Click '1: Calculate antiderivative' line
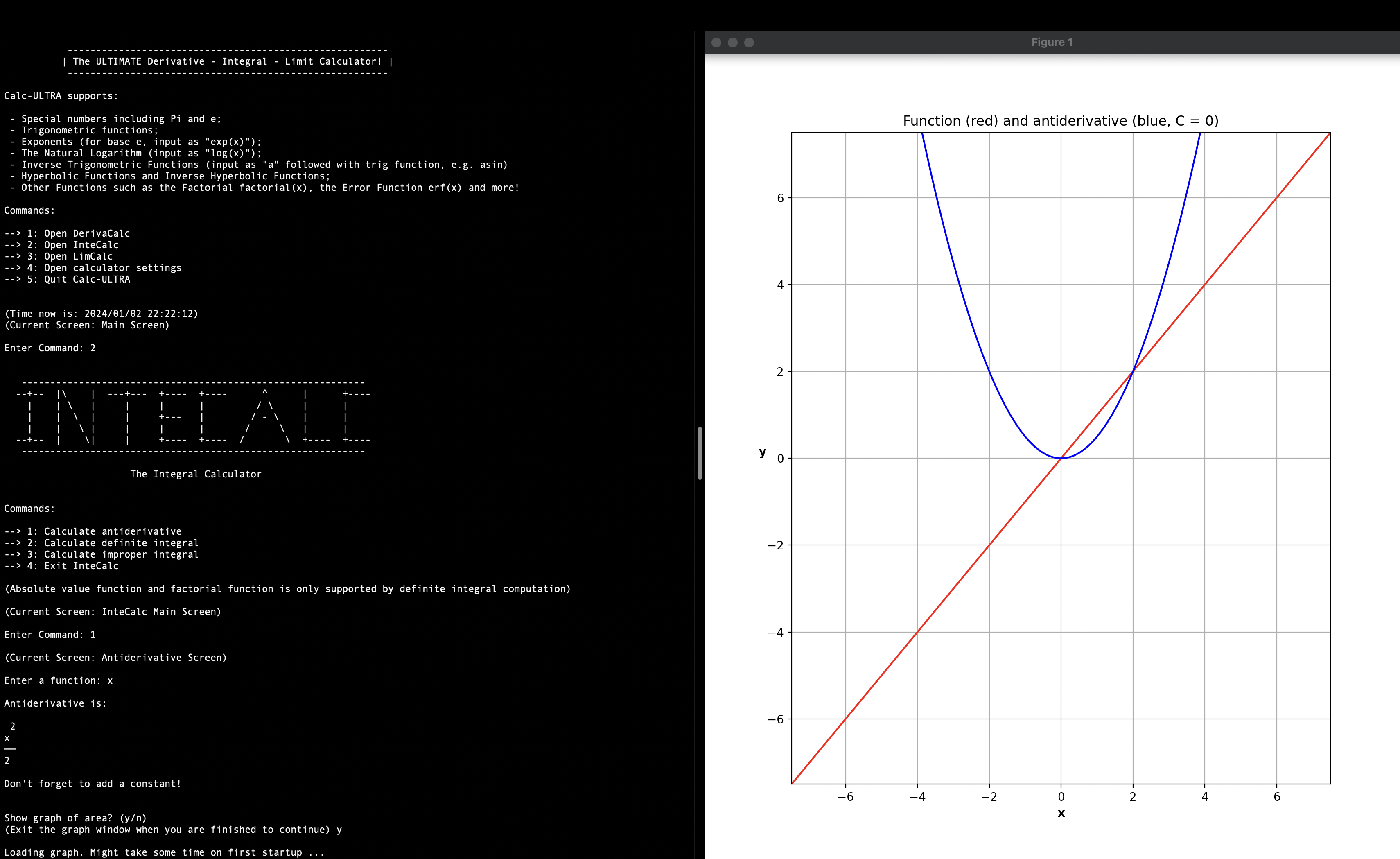The width and height of the screenshot is (1400, 859). coord(93,532)
